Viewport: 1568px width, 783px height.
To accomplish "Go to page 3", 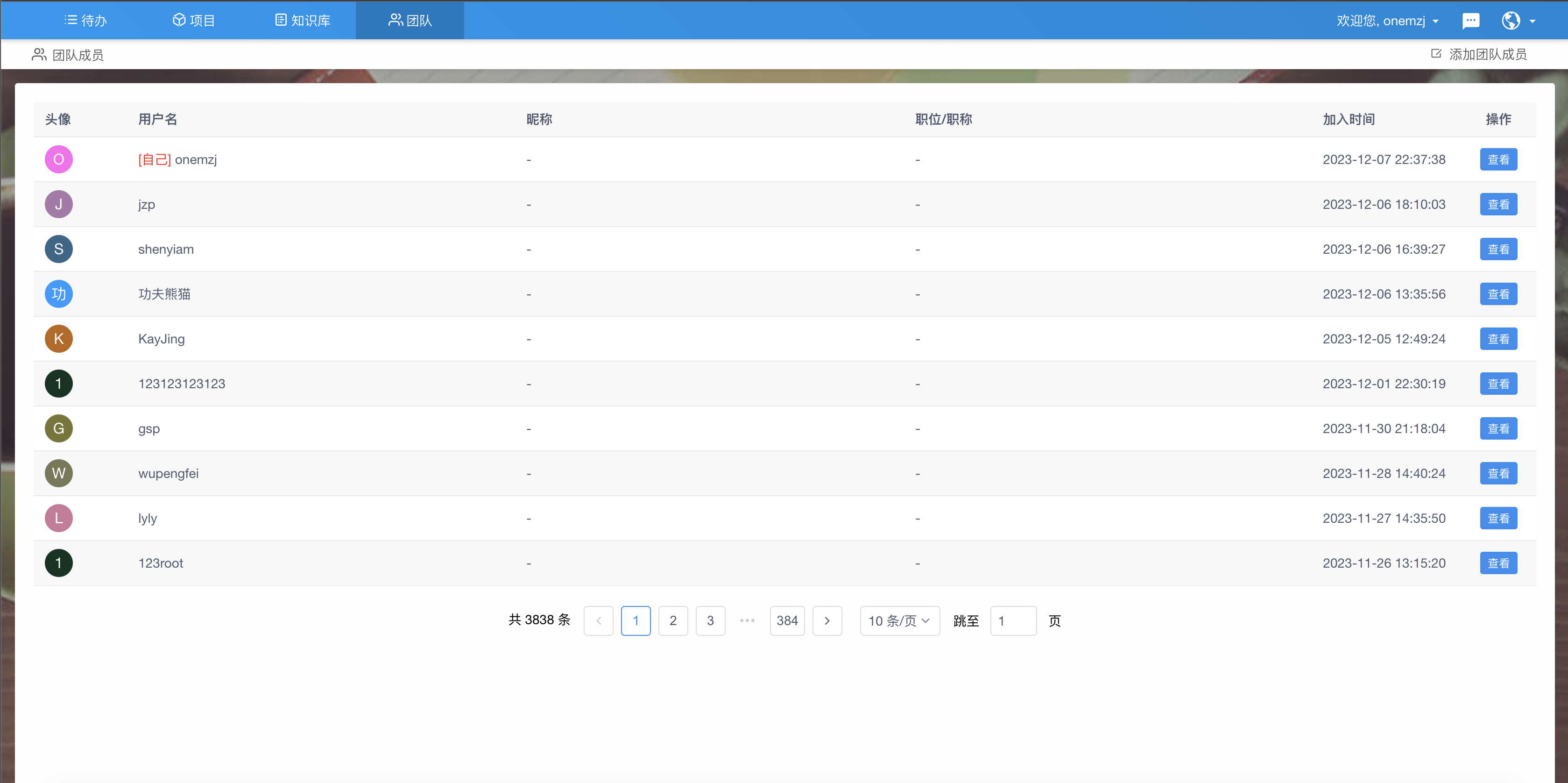I will [710, 621].
